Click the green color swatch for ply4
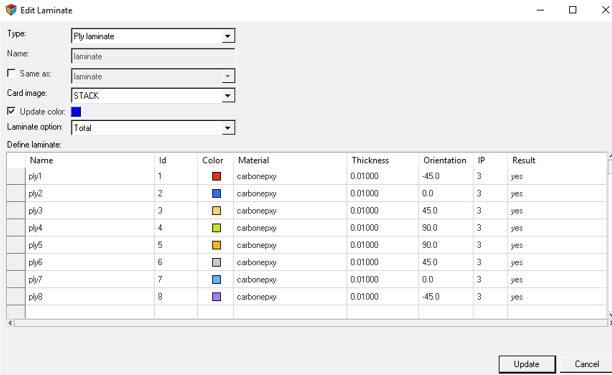The height and width of the screenshot is (375, 612). pyautogui.click(x=216, y=228)
